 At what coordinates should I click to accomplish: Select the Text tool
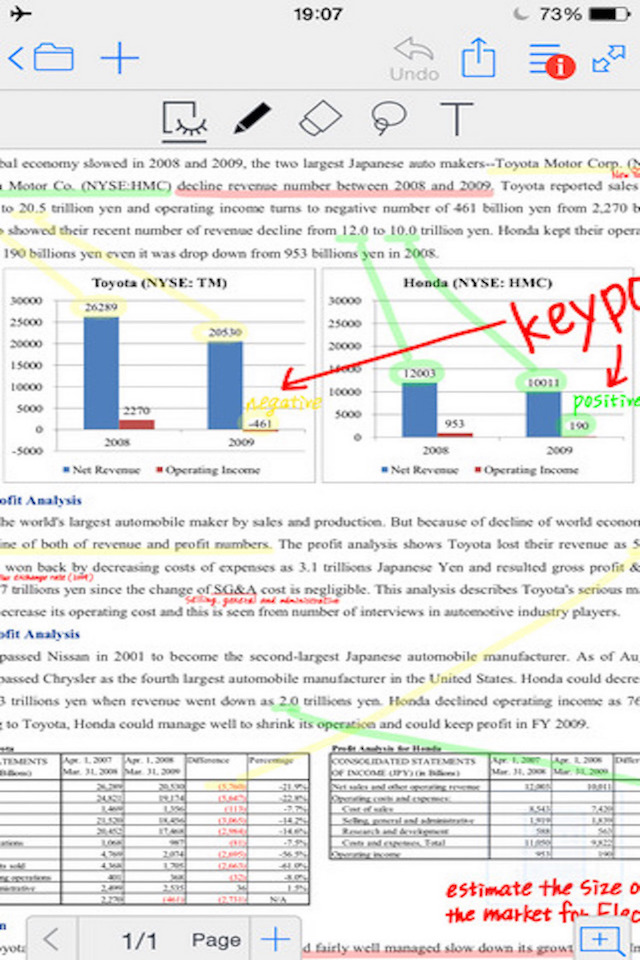point(456,119)
